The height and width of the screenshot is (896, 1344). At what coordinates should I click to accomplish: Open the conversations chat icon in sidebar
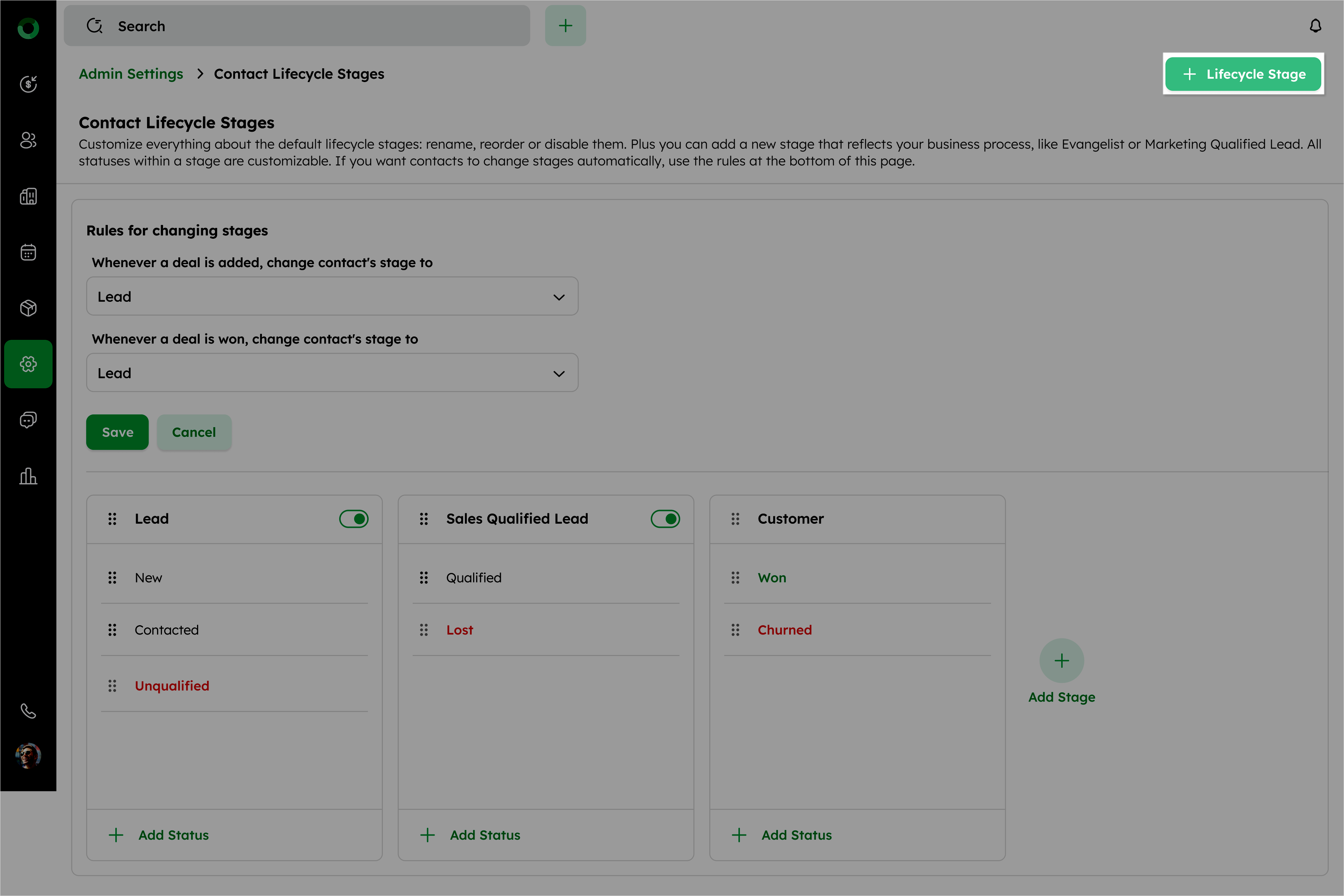pyautogui.click(x=28, y=420)
